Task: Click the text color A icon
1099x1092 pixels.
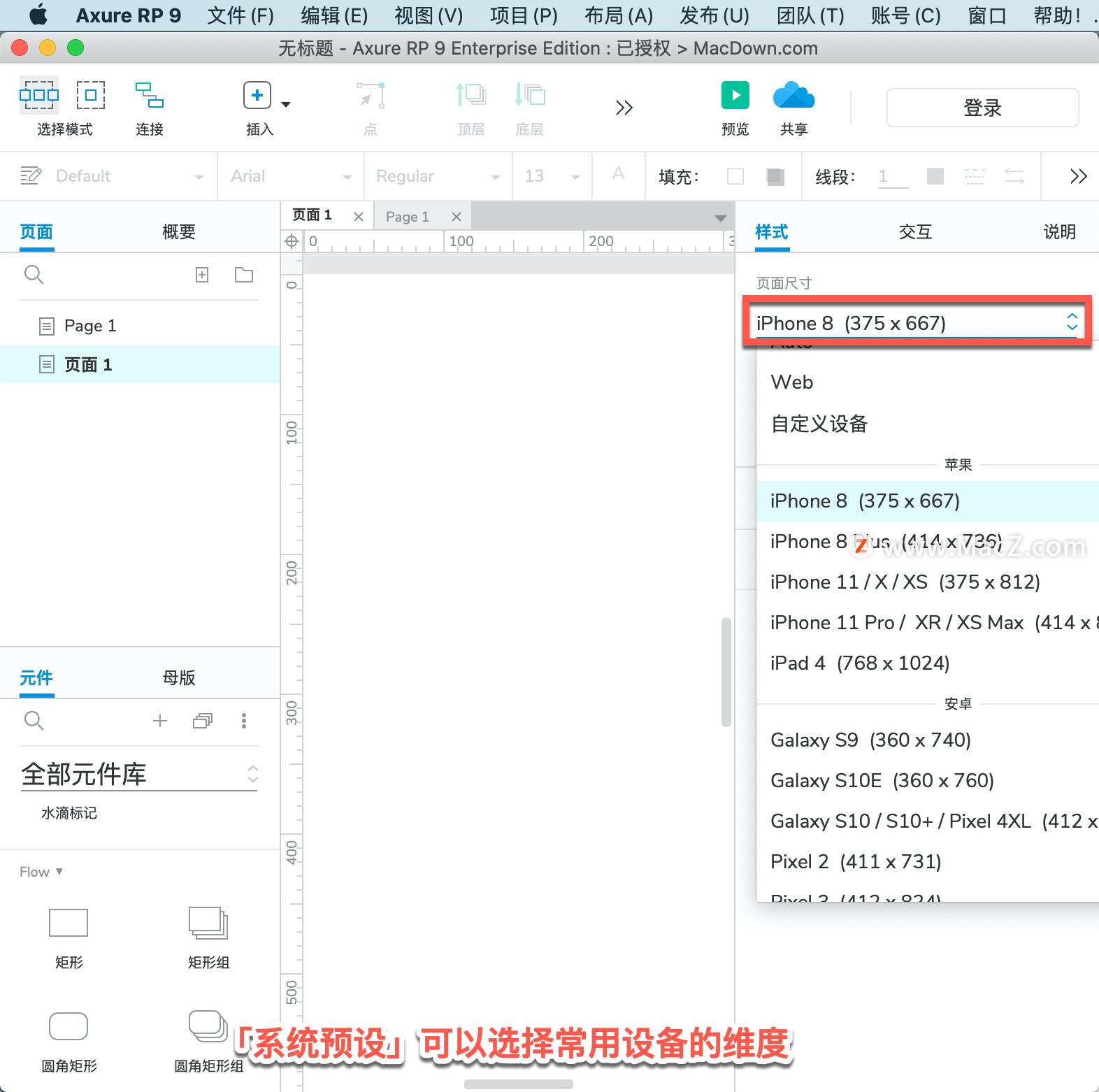Action: click(618, 174)
